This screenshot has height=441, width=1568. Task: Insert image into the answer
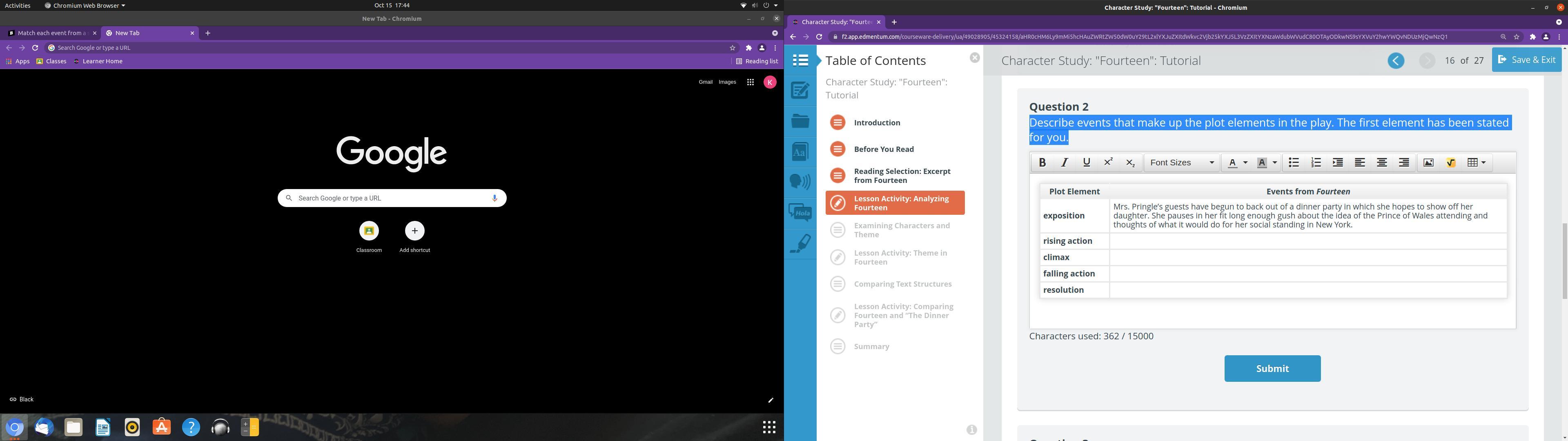[1428, 163]
